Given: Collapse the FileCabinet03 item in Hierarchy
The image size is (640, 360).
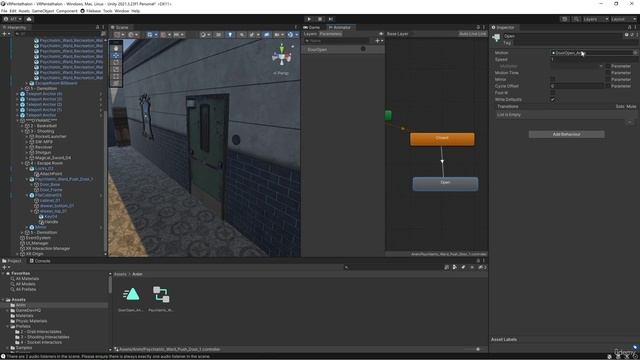Looking at the screenshot, I should [27, 196].
